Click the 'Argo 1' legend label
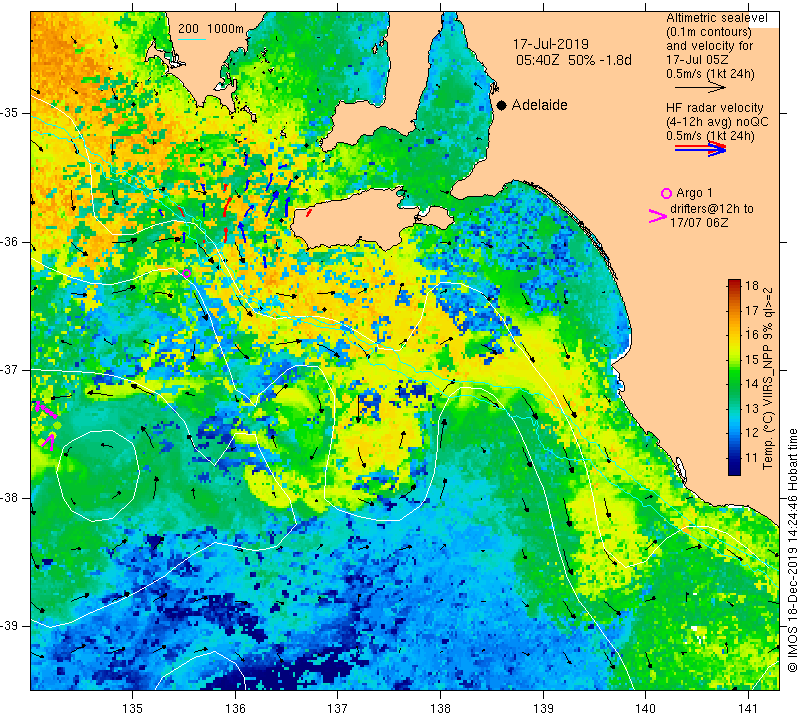The image size is (800, 720). coord(694,193)
